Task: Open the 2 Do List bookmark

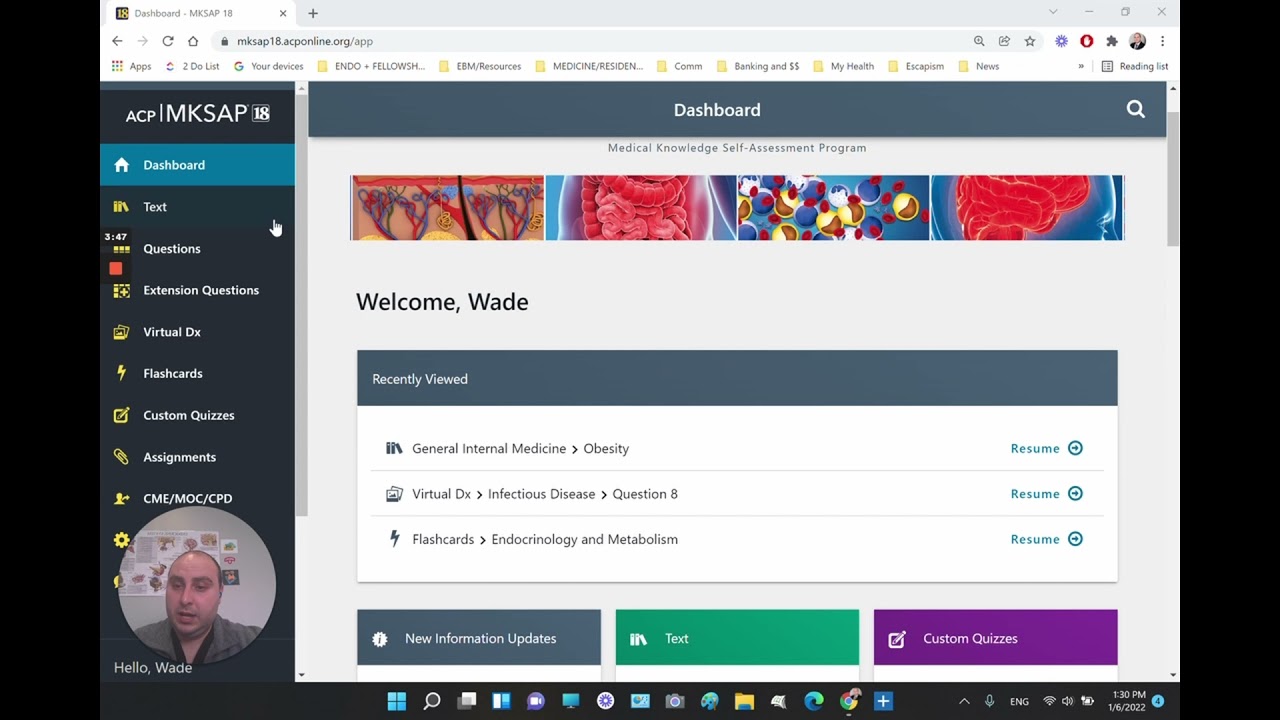Action: pyautogui.click(x=192, y=66)
